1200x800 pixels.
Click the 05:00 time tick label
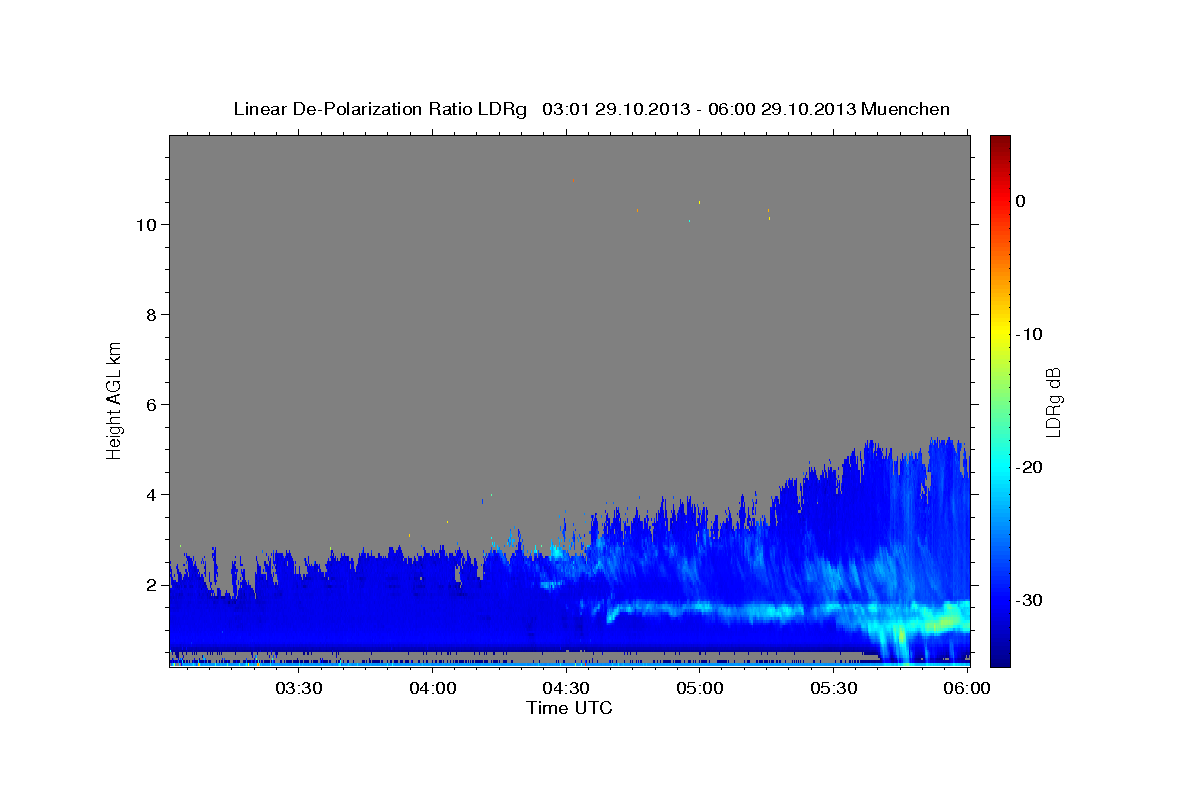(700, 688)
